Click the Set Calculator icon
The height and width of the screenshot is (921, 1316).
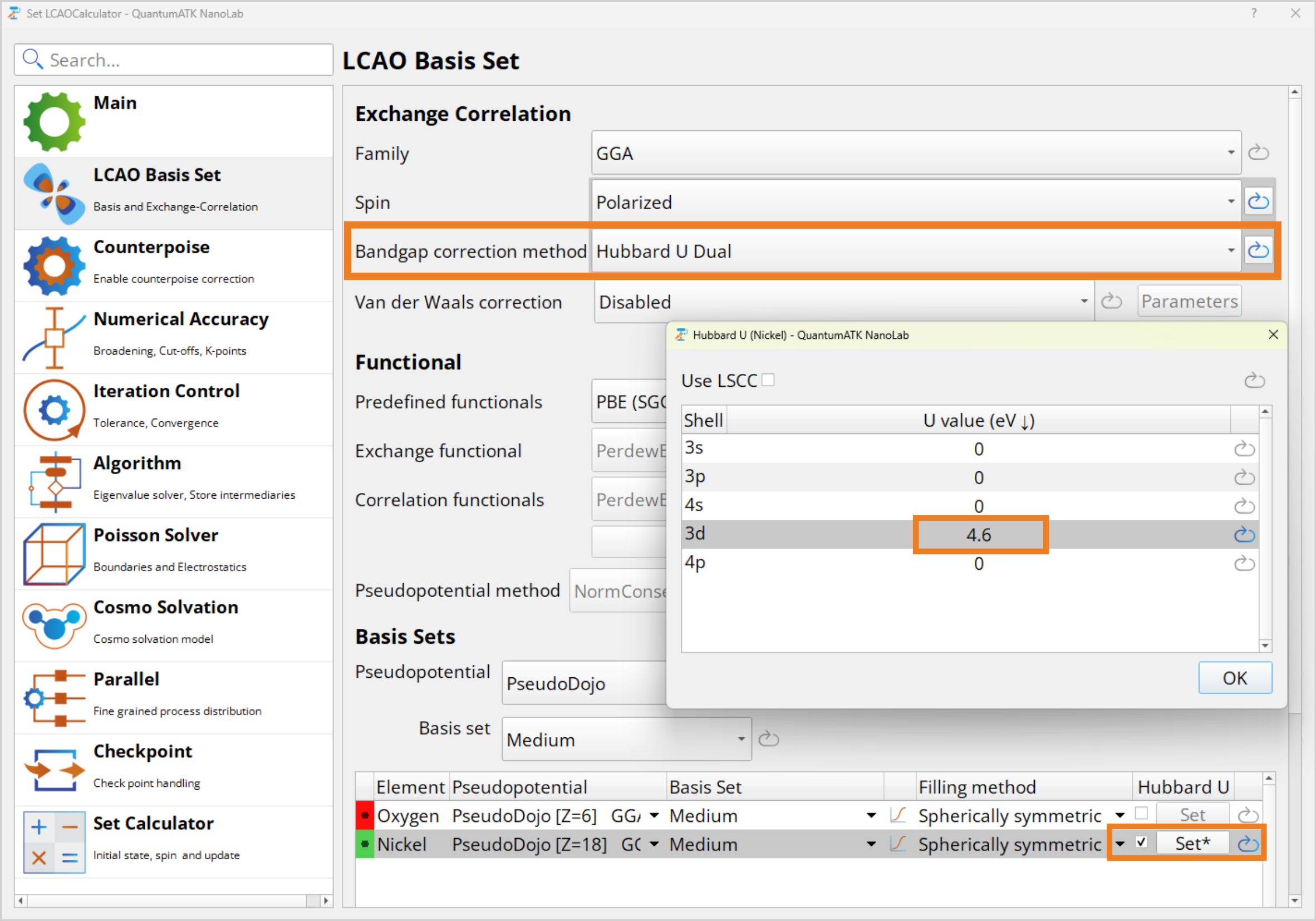[54, 841]
